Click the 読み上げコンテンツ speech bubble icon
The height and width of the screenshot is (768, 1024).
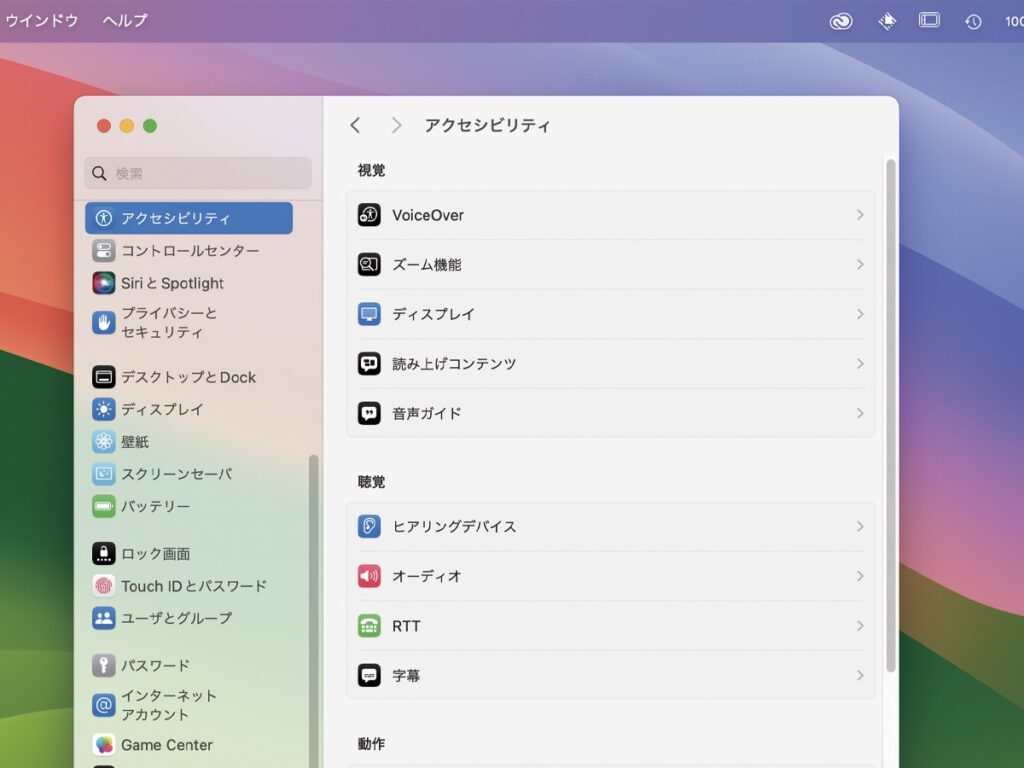point(369,364)
